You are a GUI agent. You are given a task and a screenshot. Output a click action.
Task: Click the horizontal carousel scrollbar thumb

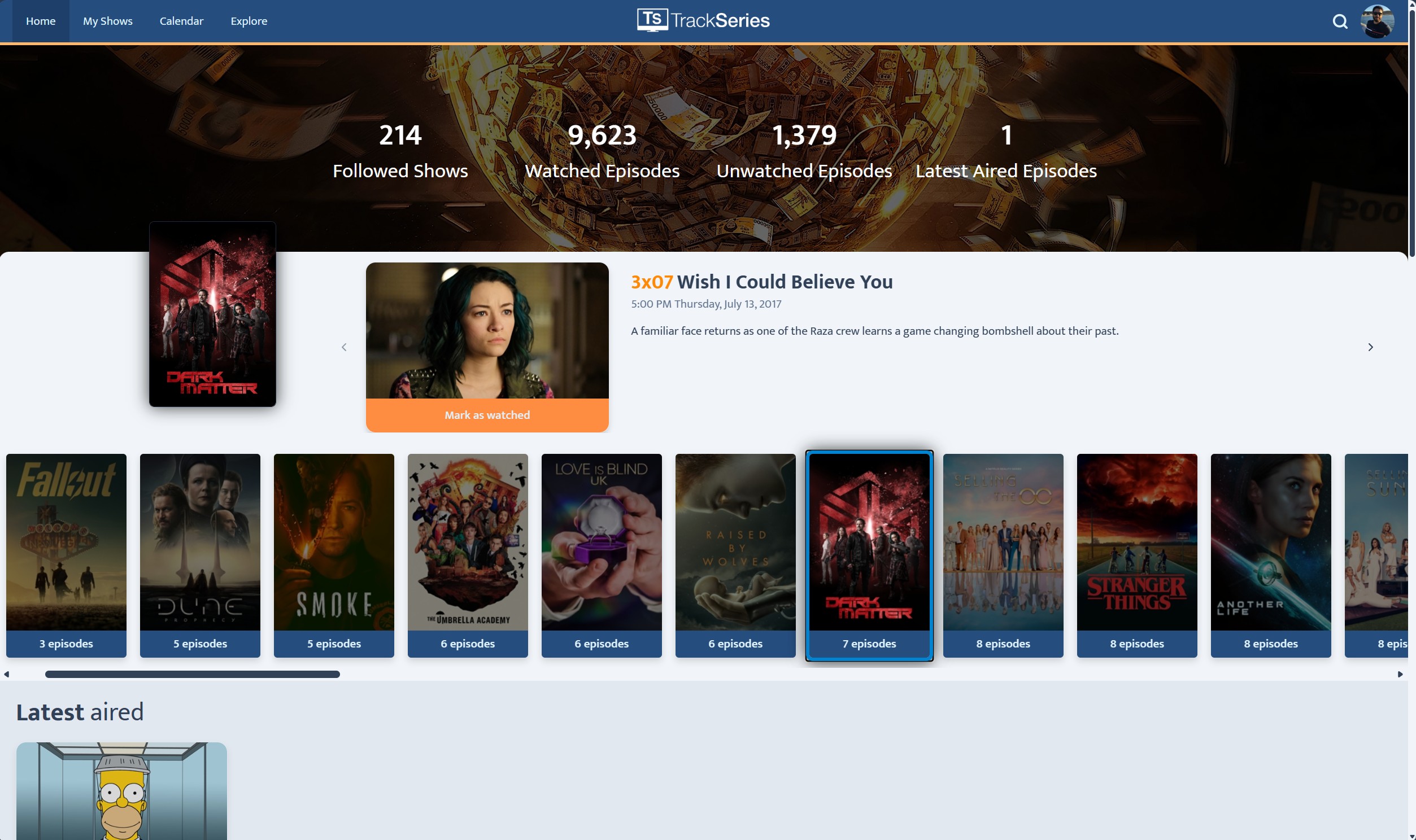193,674
